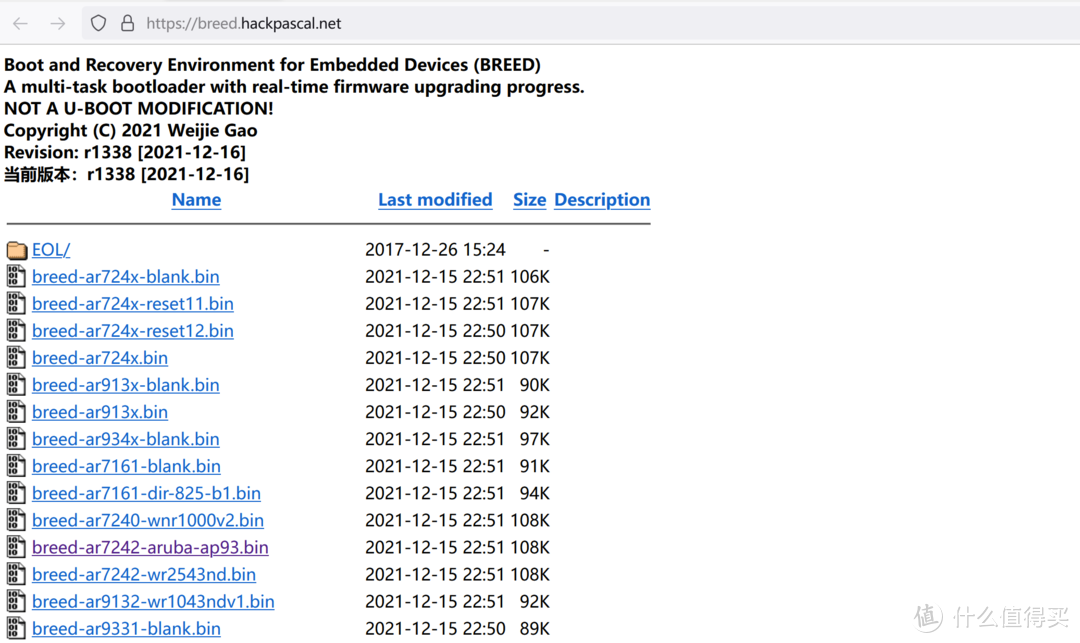This screenshot has height=643, width=1080.
Task: Sort listing by Description column
Action: tap(602, 200)
